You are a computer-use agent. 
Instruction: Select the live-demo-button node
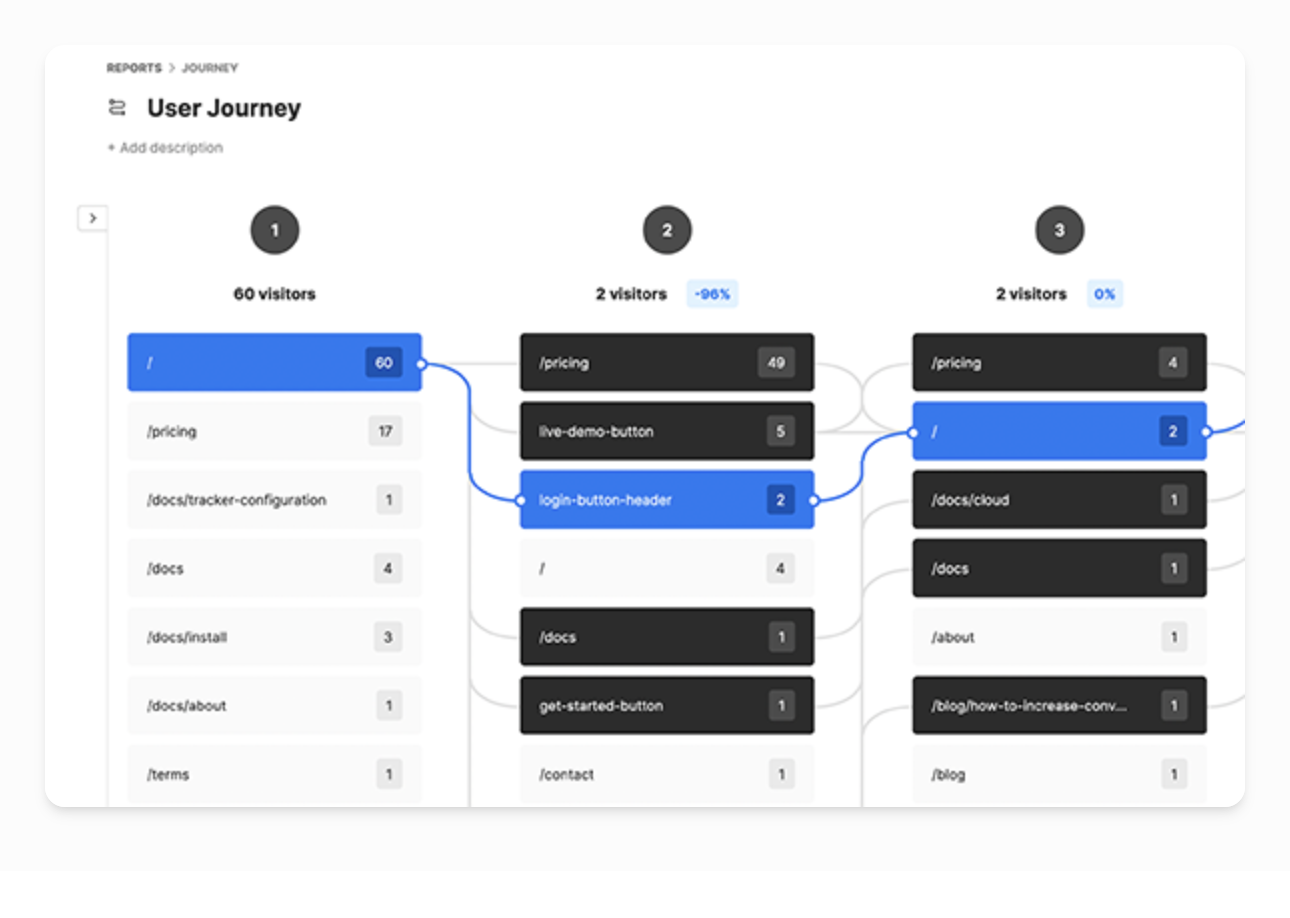coord(666,432)
